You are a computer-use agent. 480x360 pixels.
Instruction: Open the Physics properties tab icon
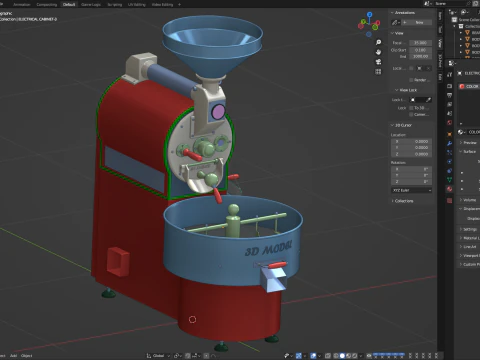(x=449, y=162)
